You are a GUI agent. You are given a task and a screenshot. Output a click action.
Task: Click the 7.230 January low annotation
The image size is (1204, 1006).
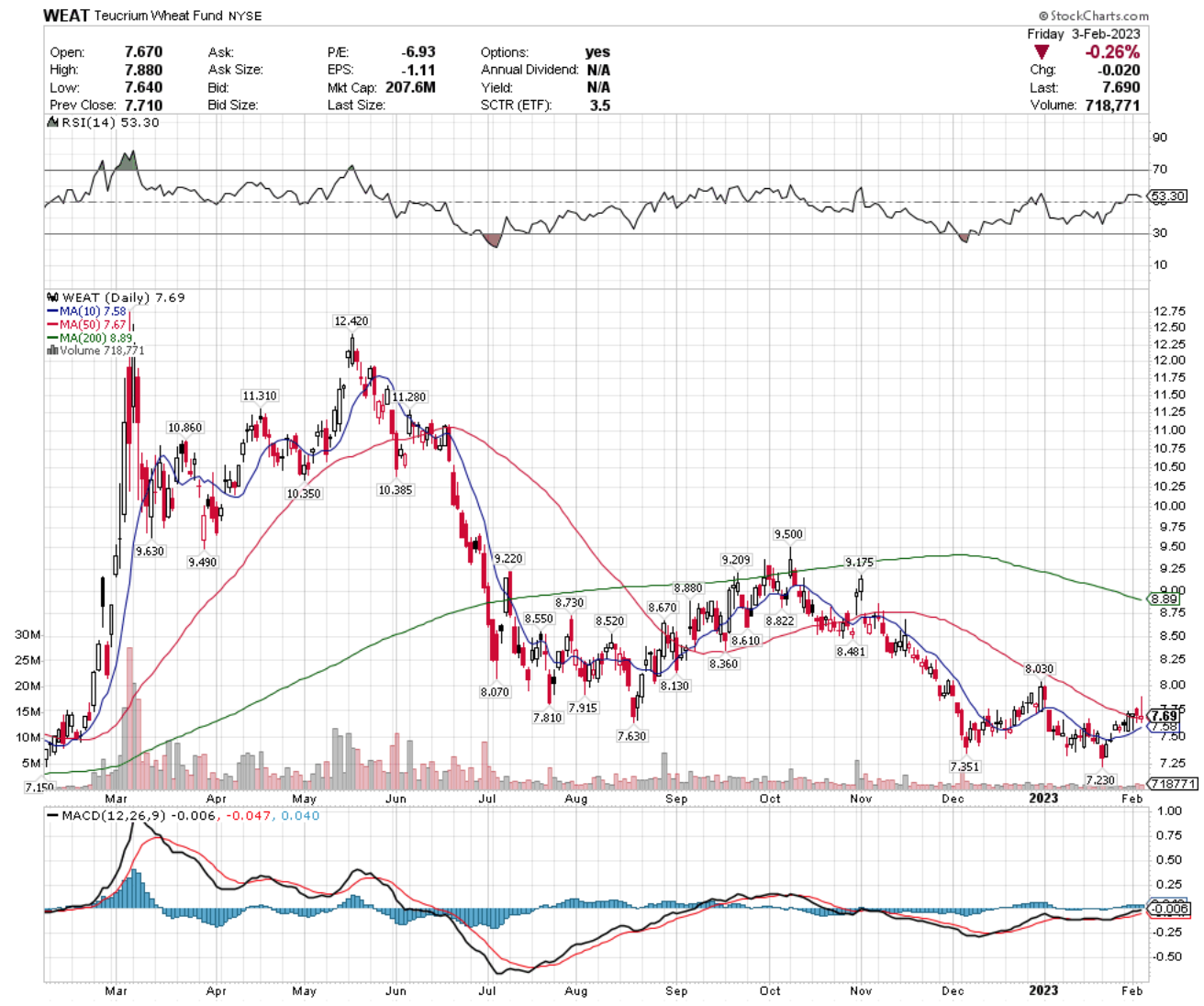click(1100, 780)
